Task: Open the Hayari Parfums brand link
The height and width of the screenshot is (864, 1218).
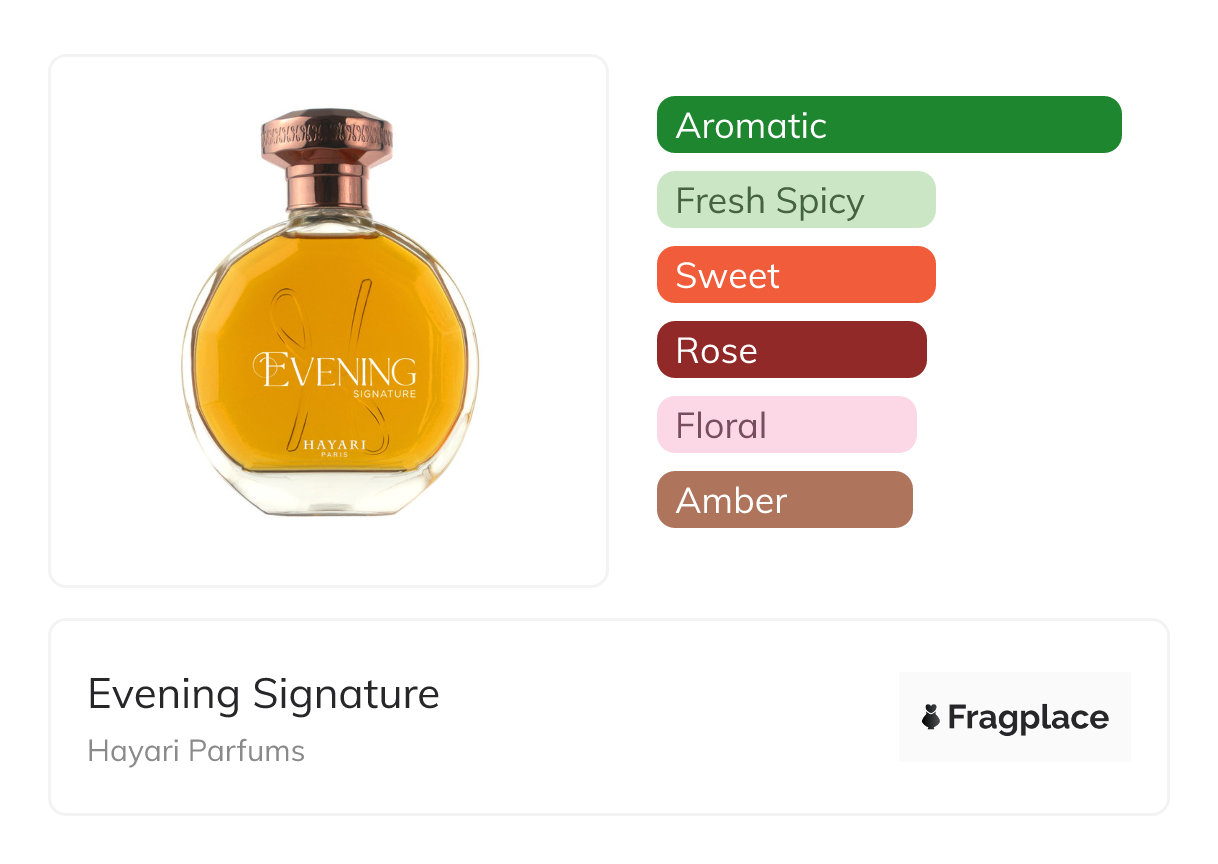Action: pyautogui.click(x=196, y=751)
